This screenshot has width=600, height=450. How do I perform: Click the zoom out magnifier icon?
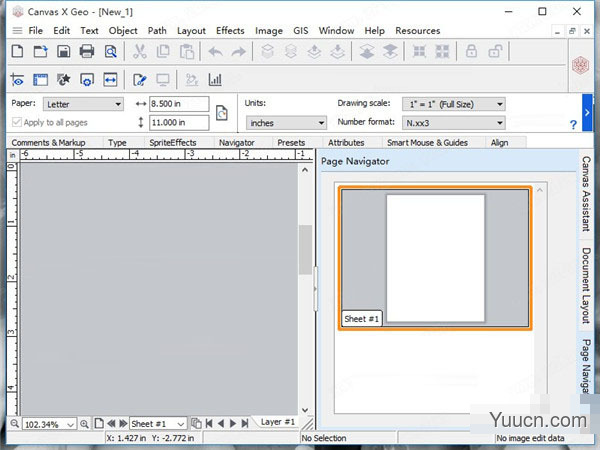click(x=15, y=424)
